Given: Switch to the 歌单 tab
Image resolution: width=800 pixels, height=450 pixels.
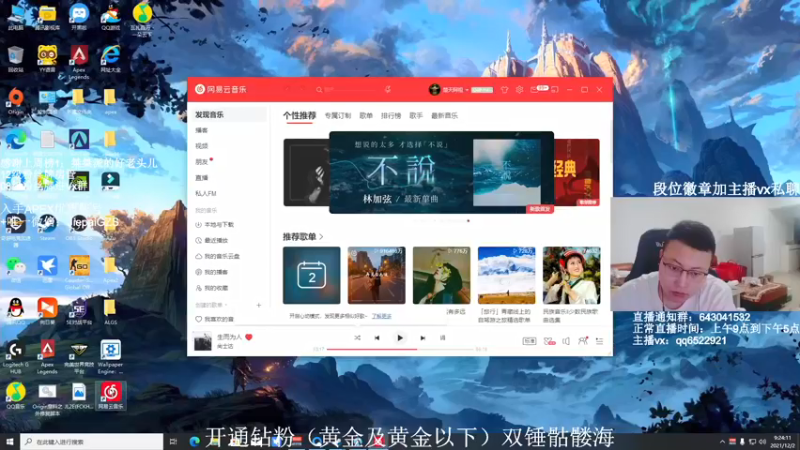Looking at the screenshot, I should click(x=366, y=116).
